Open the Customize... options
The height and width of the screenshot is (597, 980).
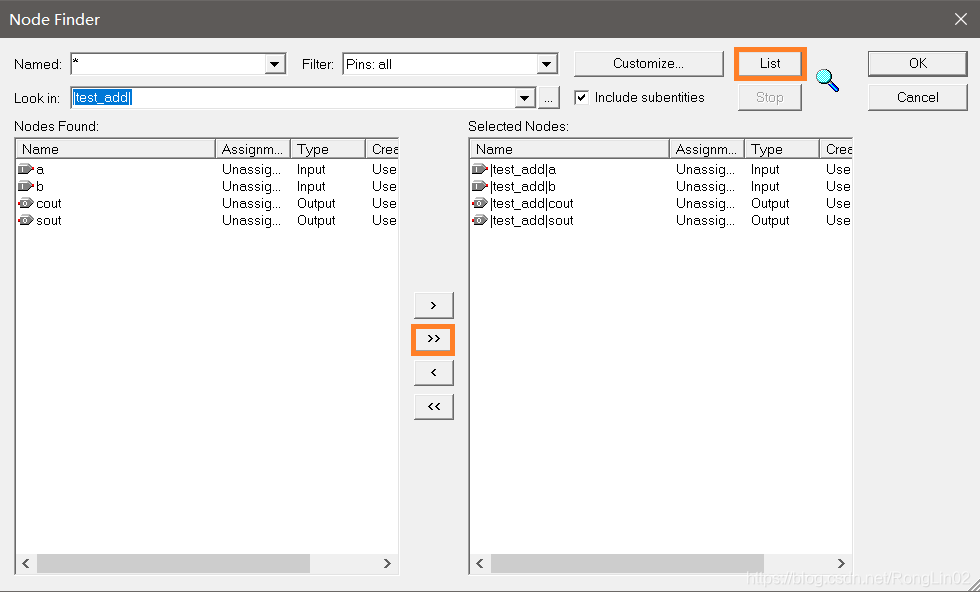tap(648, 64)
